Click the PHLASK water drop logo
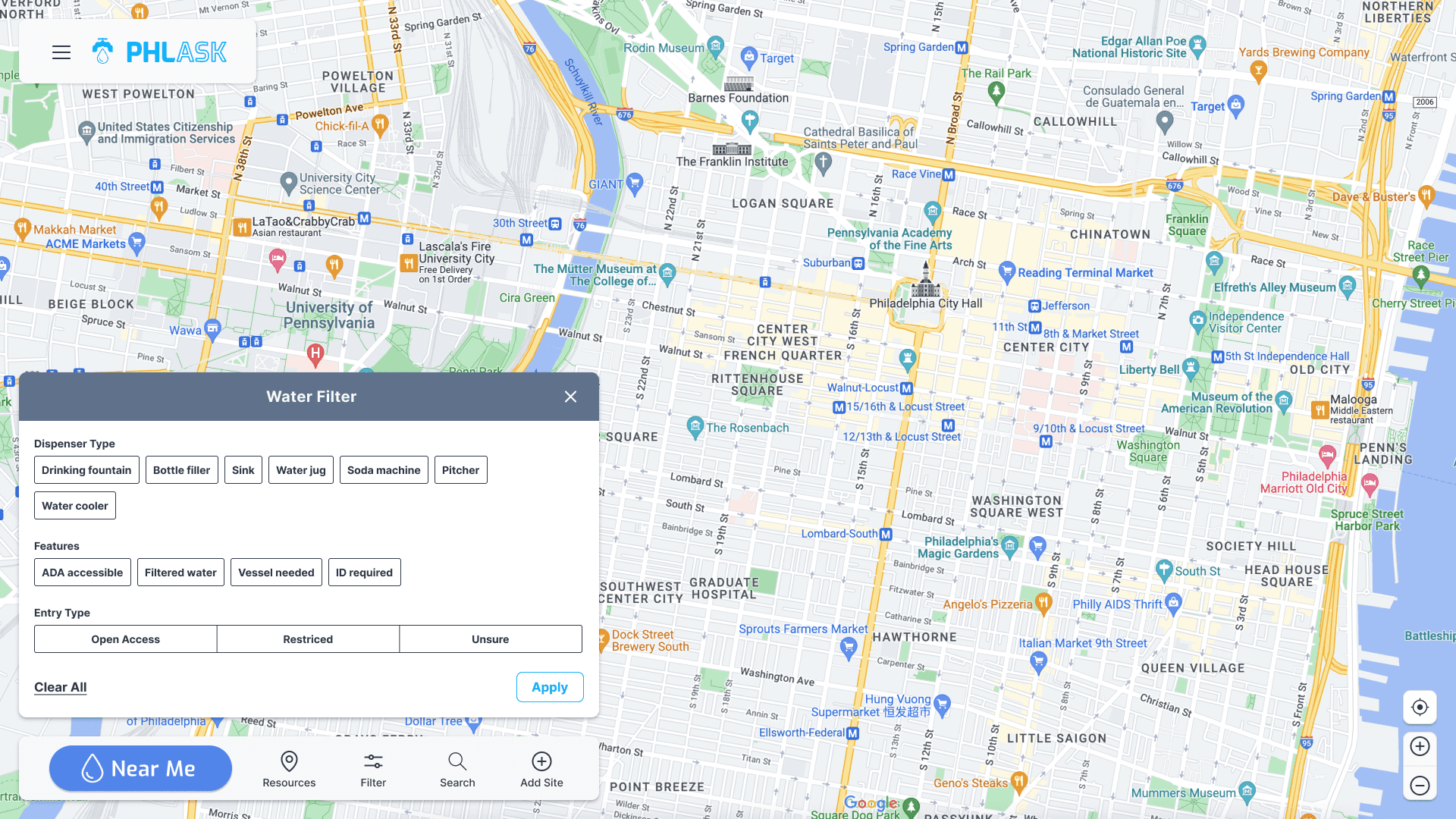Viewport: 1456px width, 819px height. click(102, 52)
